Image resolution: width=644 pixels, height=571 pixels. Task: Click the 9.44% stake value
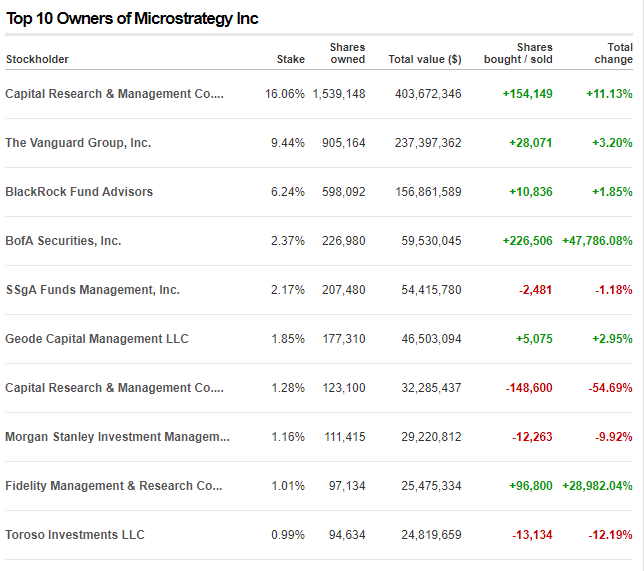point(288,143)
